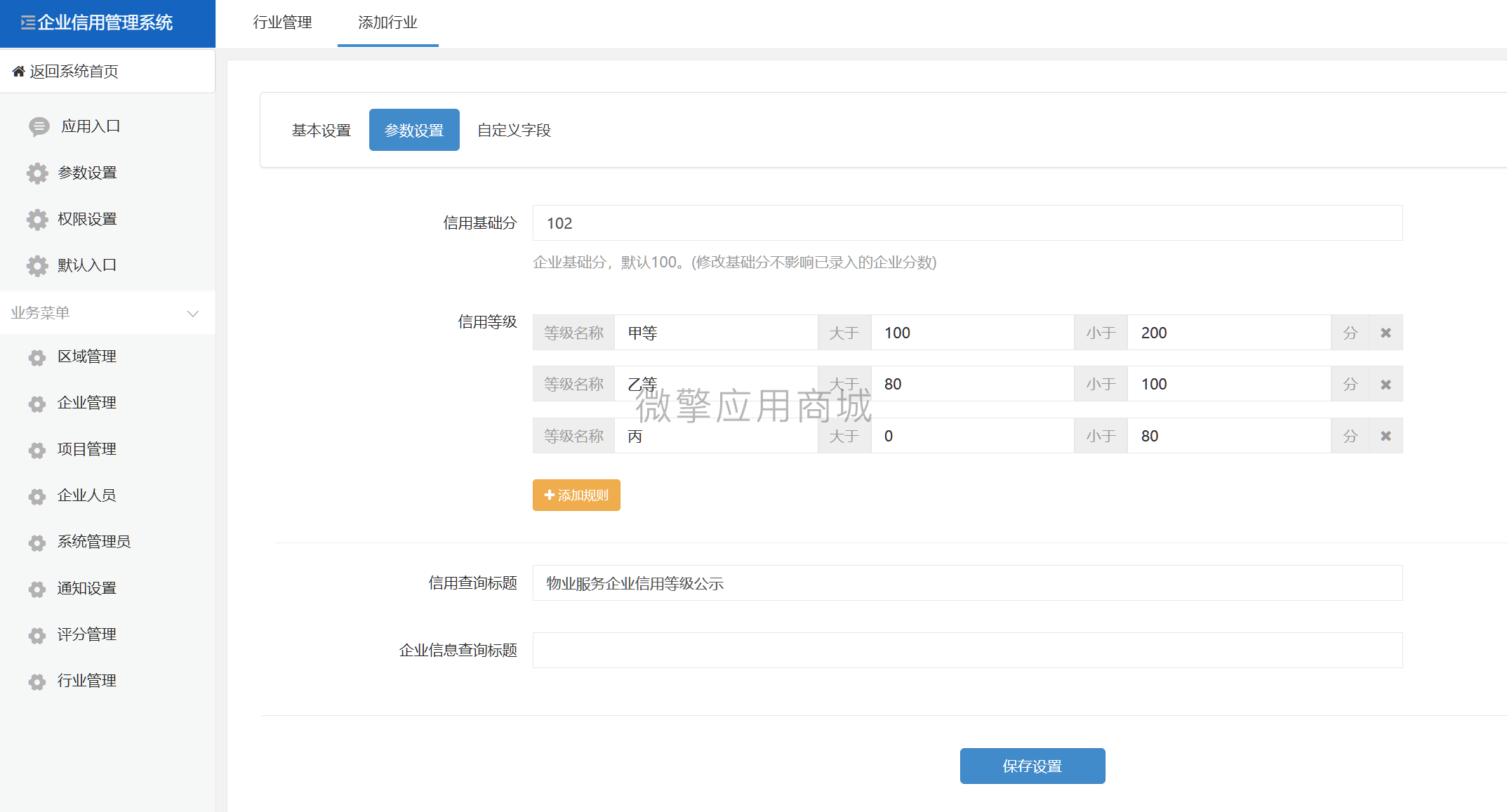Edit 甲等 row 大于 value 100
Viewport: 1507px width, 812px height.
tap(973, 333)
